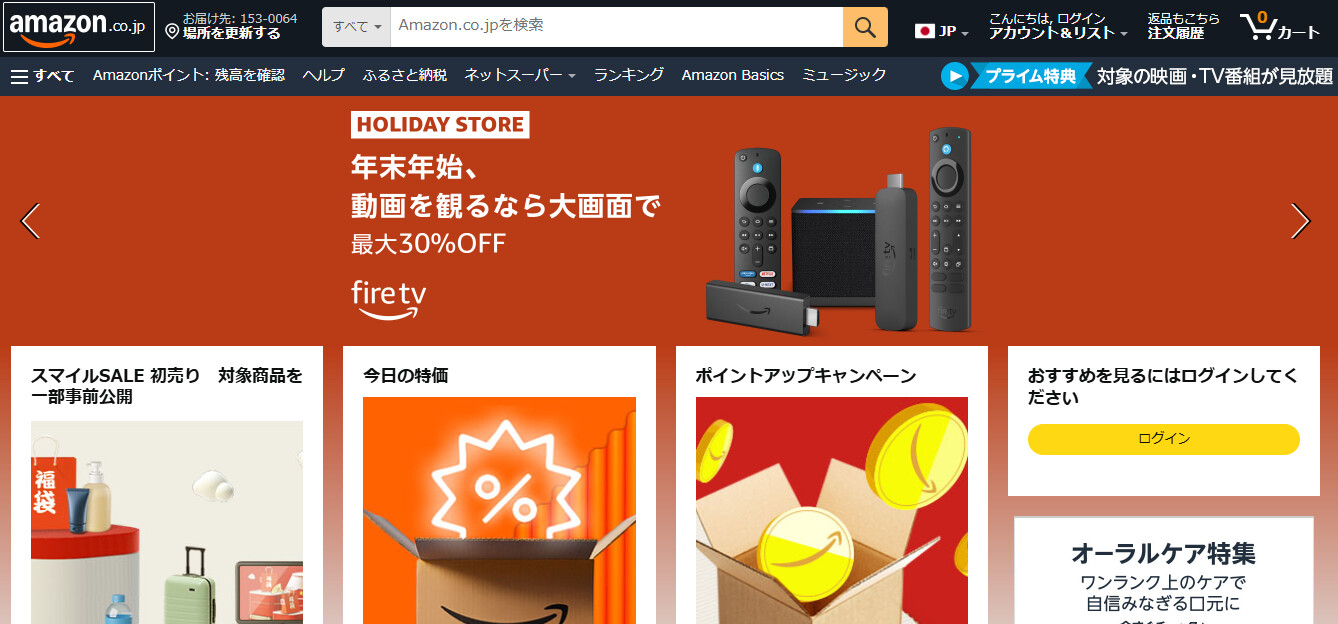Click the magnifying glass search button
Screen dimensions: 1338x624
point(865,26)
